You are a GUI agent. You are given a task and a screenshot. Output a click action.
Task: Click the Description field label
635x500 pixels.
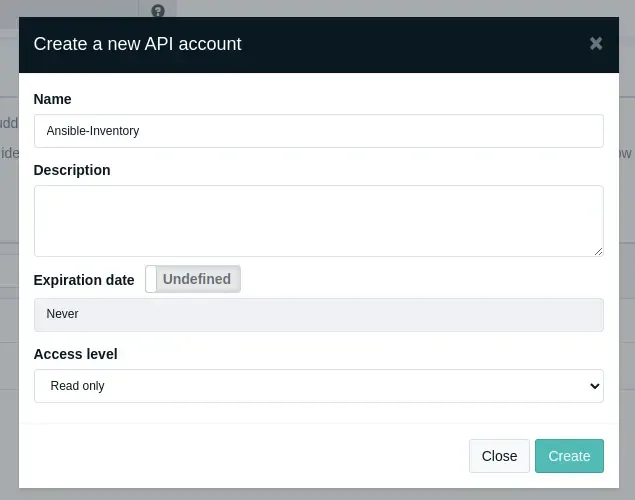72,170
